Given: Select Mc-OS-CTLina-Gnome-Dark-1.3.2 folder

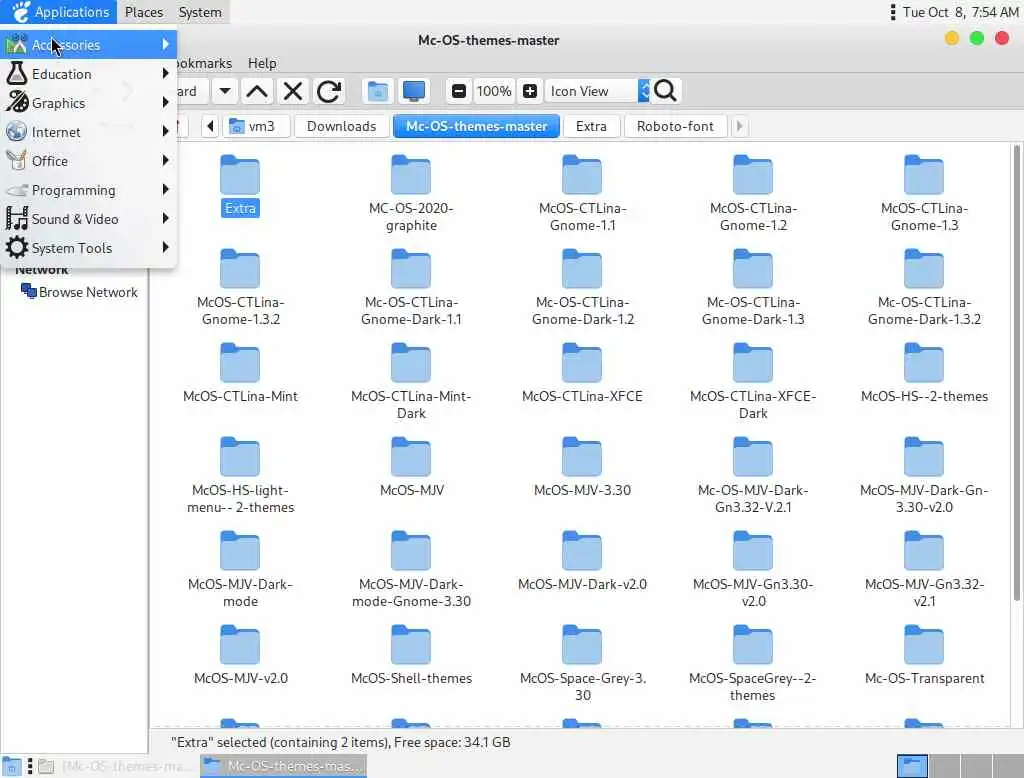Looking at the screenshot, I should 924,268.
